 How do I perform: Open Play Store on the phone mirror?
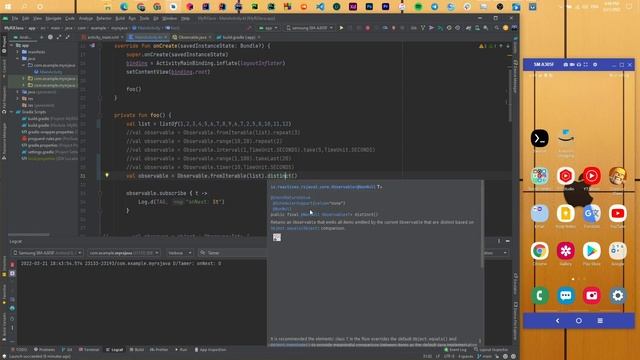pos(591,251)
